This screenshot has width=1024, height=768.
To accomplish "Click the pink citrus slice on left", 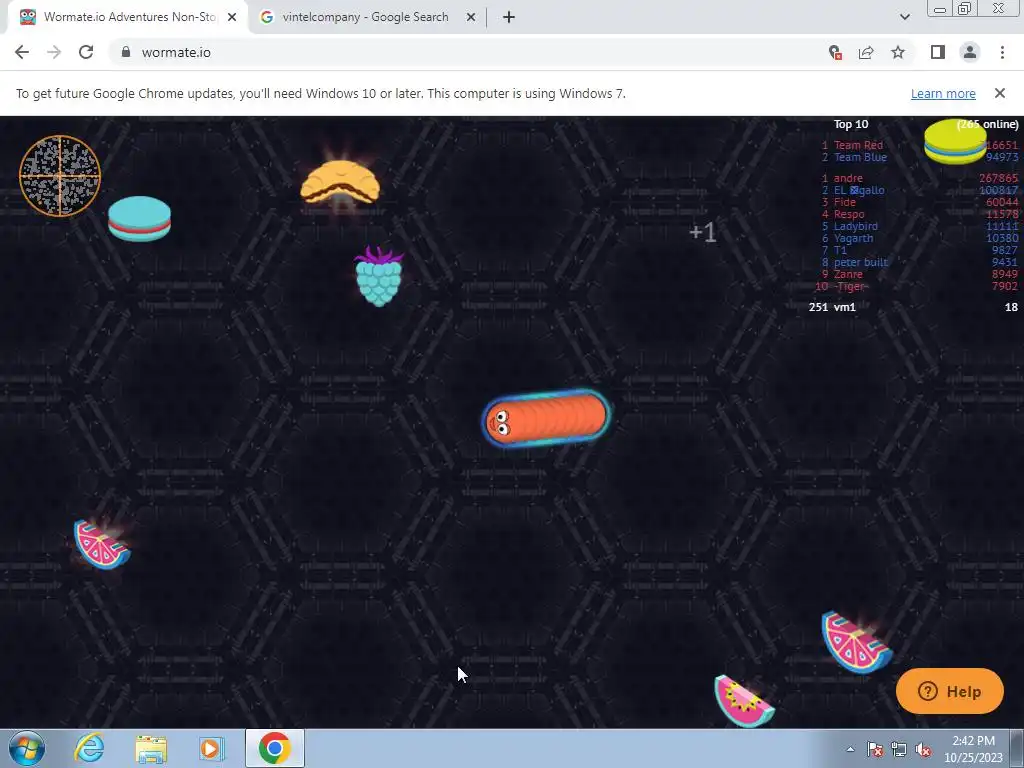I will pos(102,545).
